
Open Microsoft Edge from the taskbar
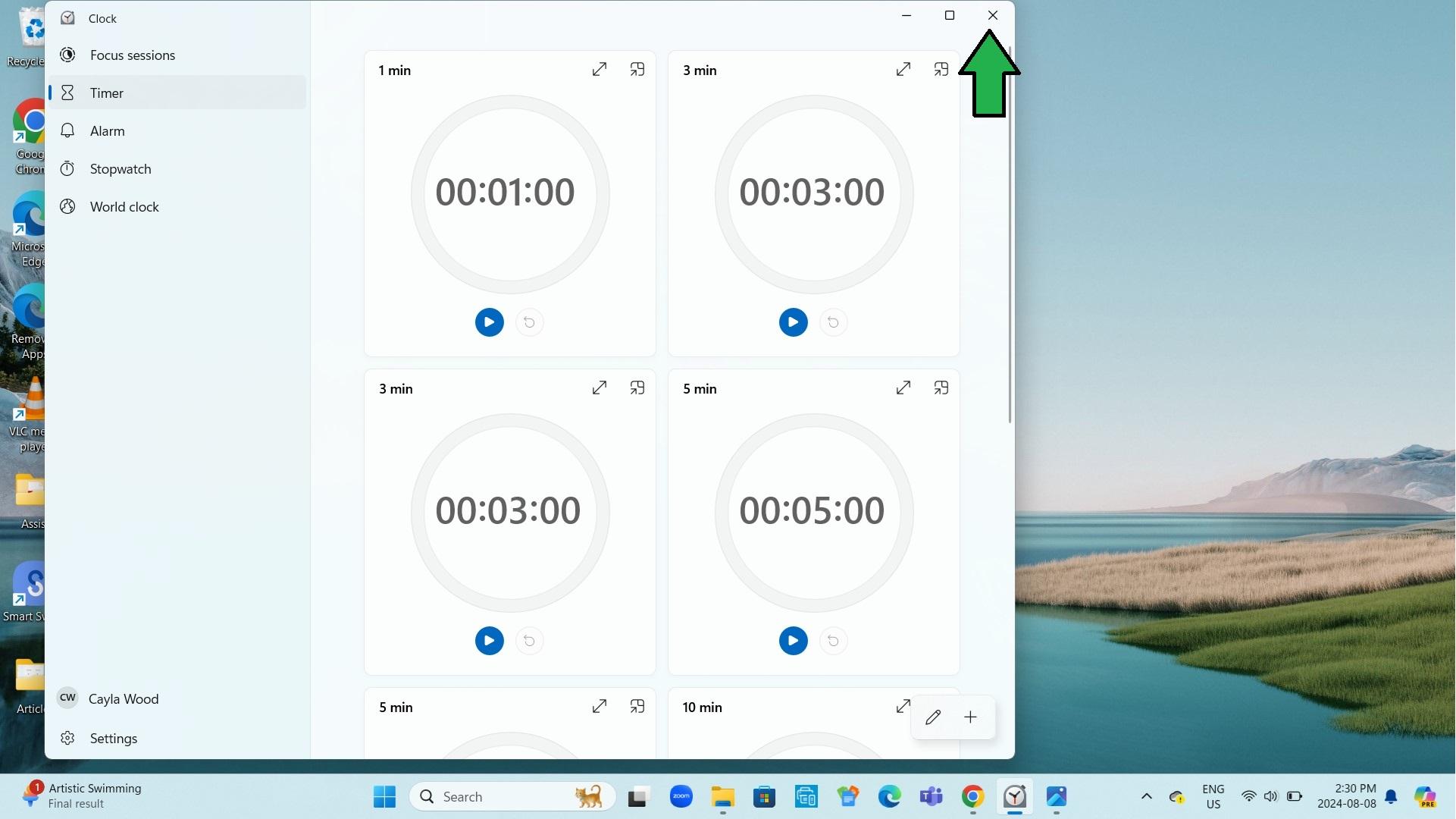tap(889, 797)
